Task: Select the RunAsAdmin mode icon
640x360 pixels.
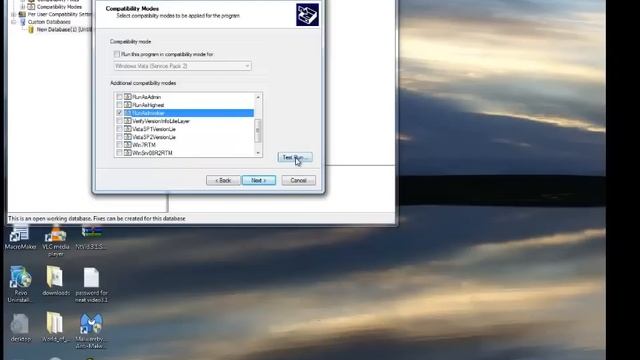Action: pos(127,97)
